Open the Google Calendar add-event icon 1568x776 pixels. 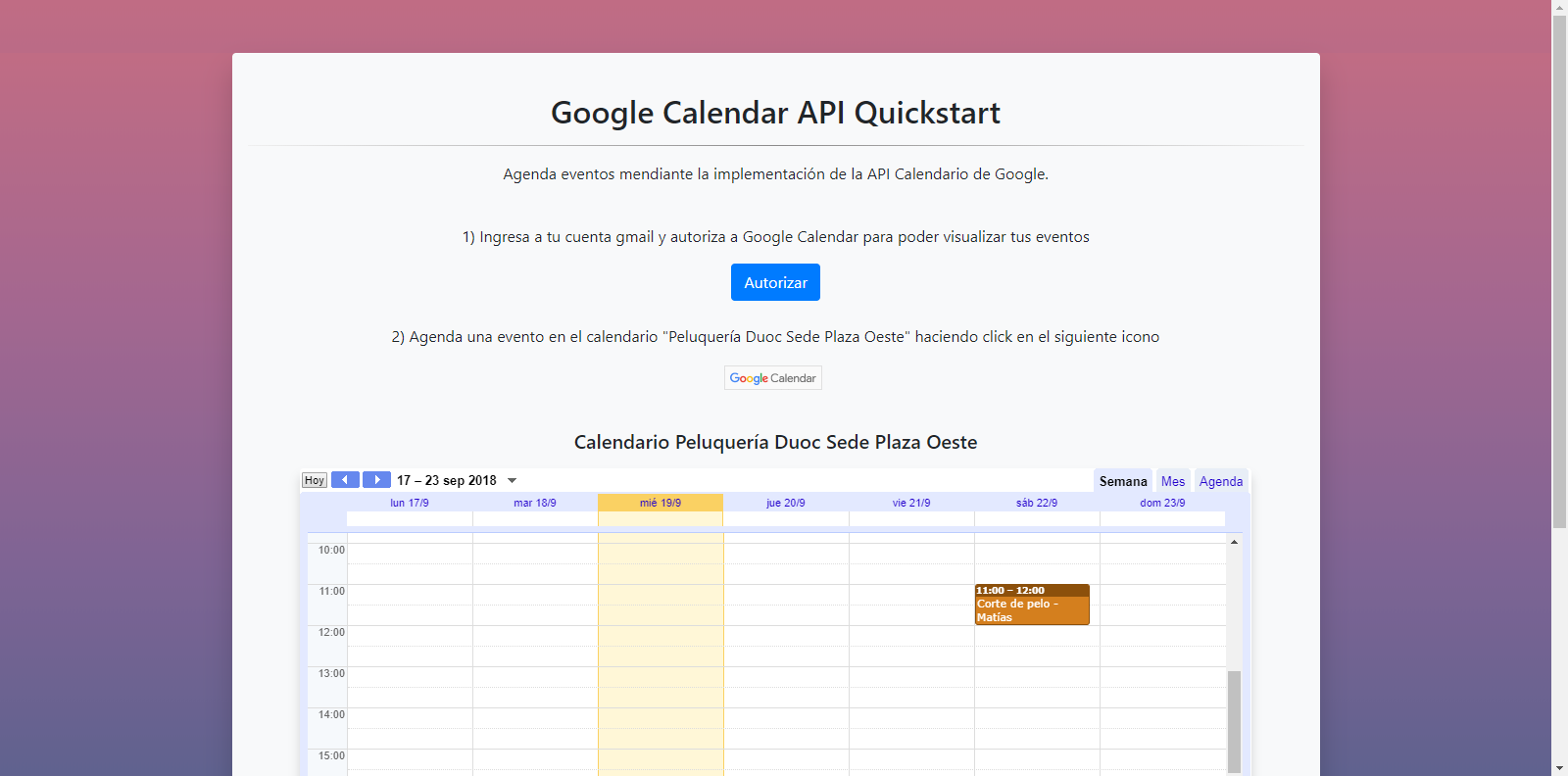point(772,378)
